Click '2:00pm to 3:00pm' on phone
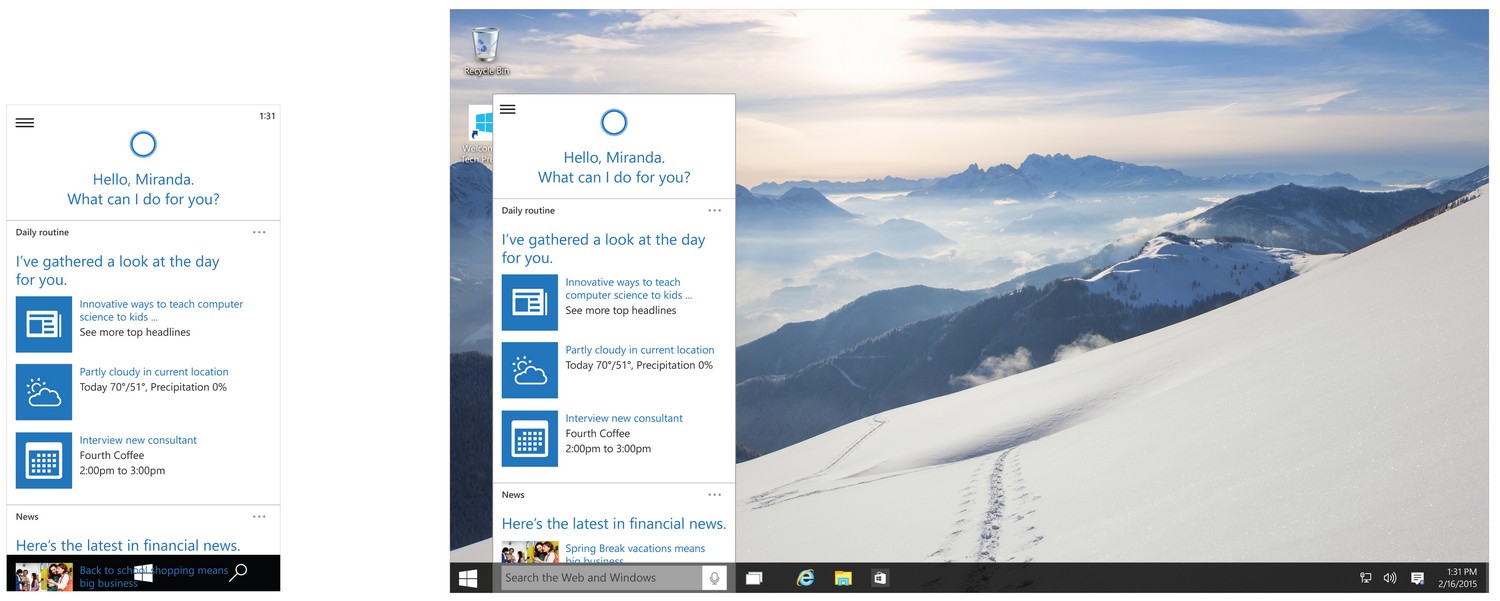 tap(122, 470)
